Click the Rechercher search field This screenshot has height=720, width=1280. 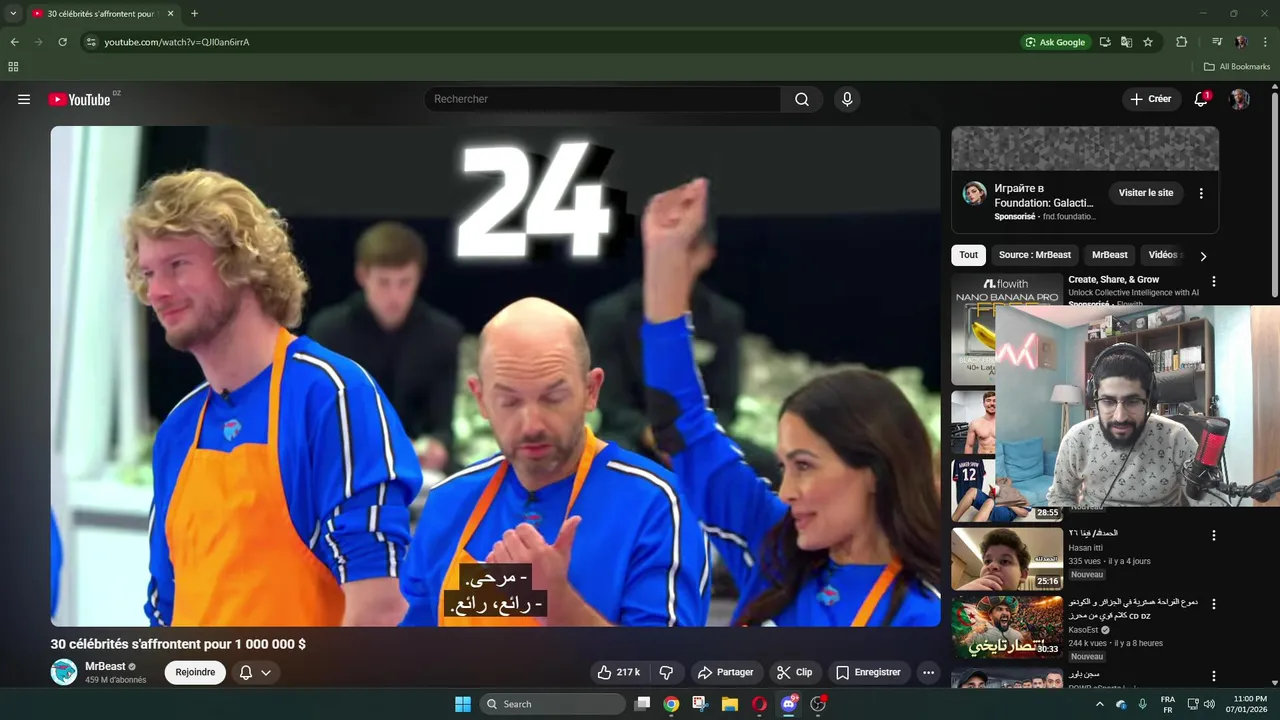tap(603, 99)
